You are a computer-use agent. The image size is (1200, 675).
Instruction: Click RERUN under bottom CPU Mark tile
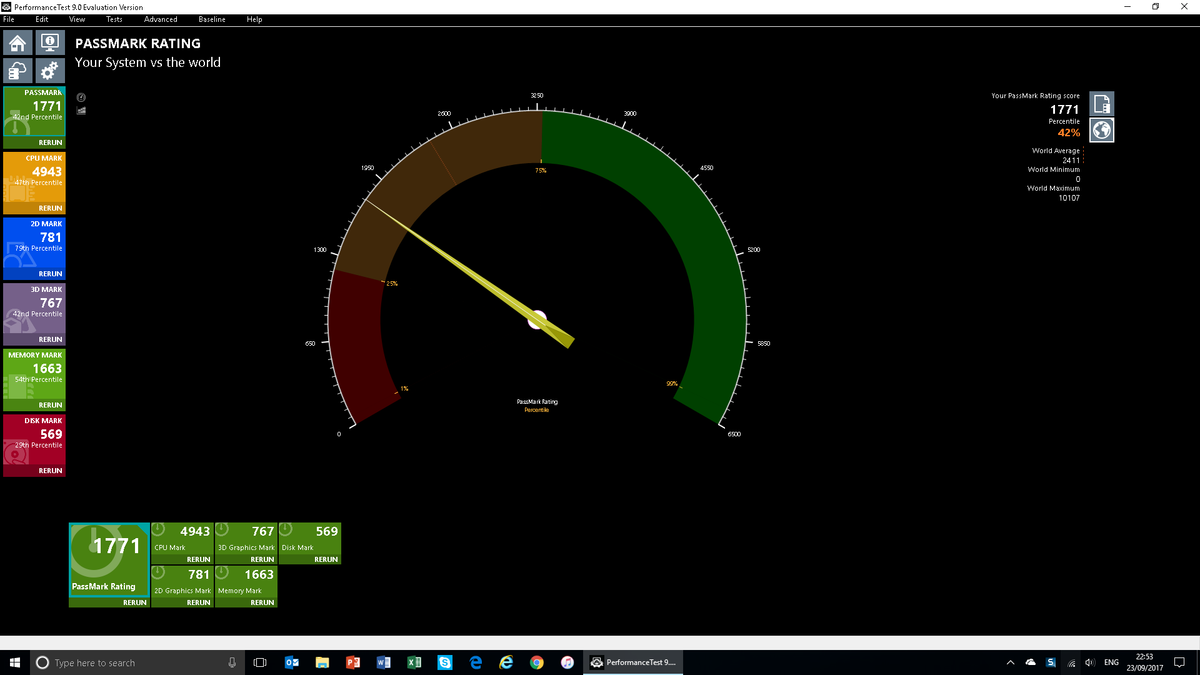coord(198,560)
